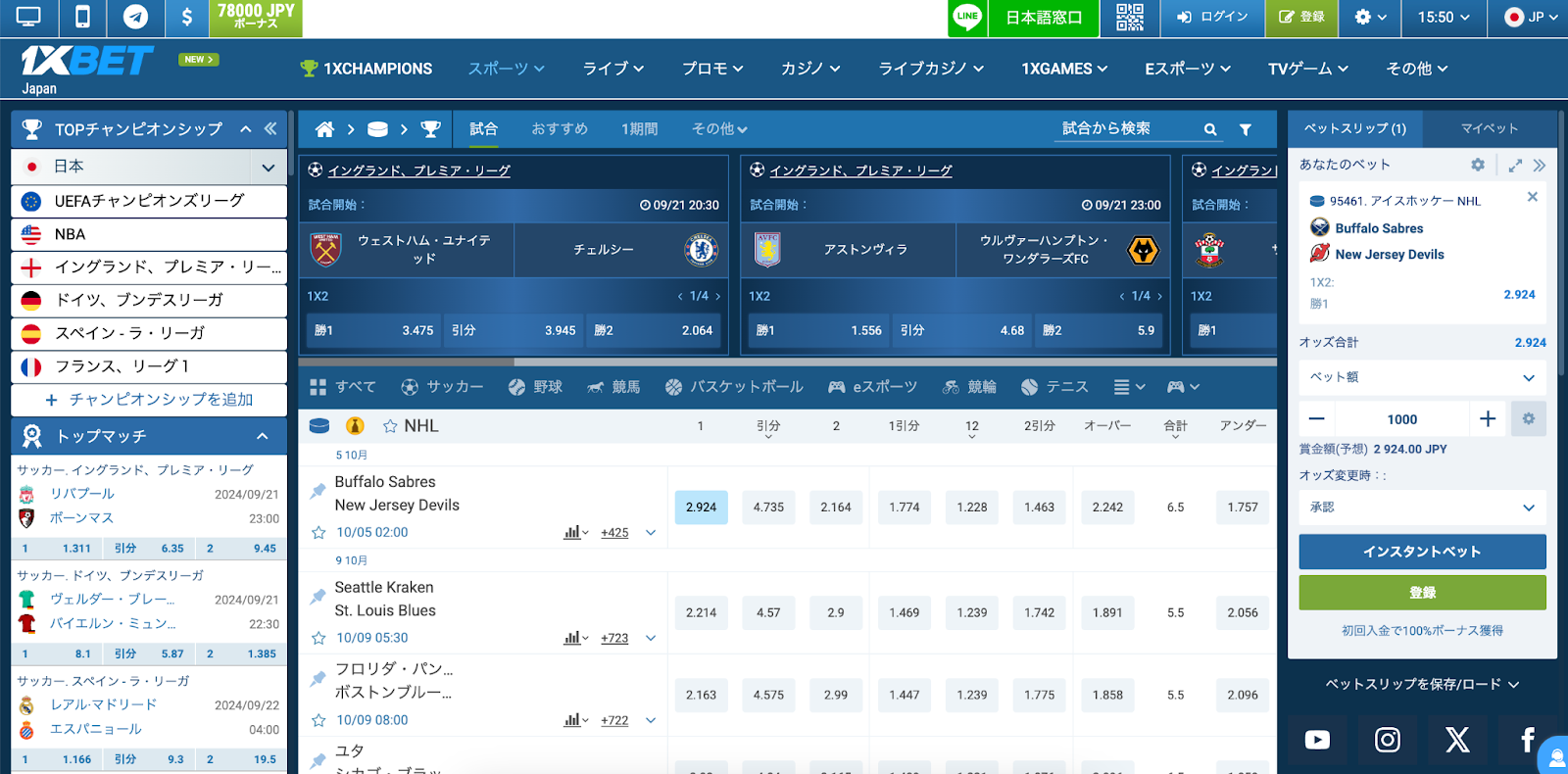Screen dimensions: 1568x774
Task: Go to home icon in breadcrumb
Action: (x=324, y=128)
